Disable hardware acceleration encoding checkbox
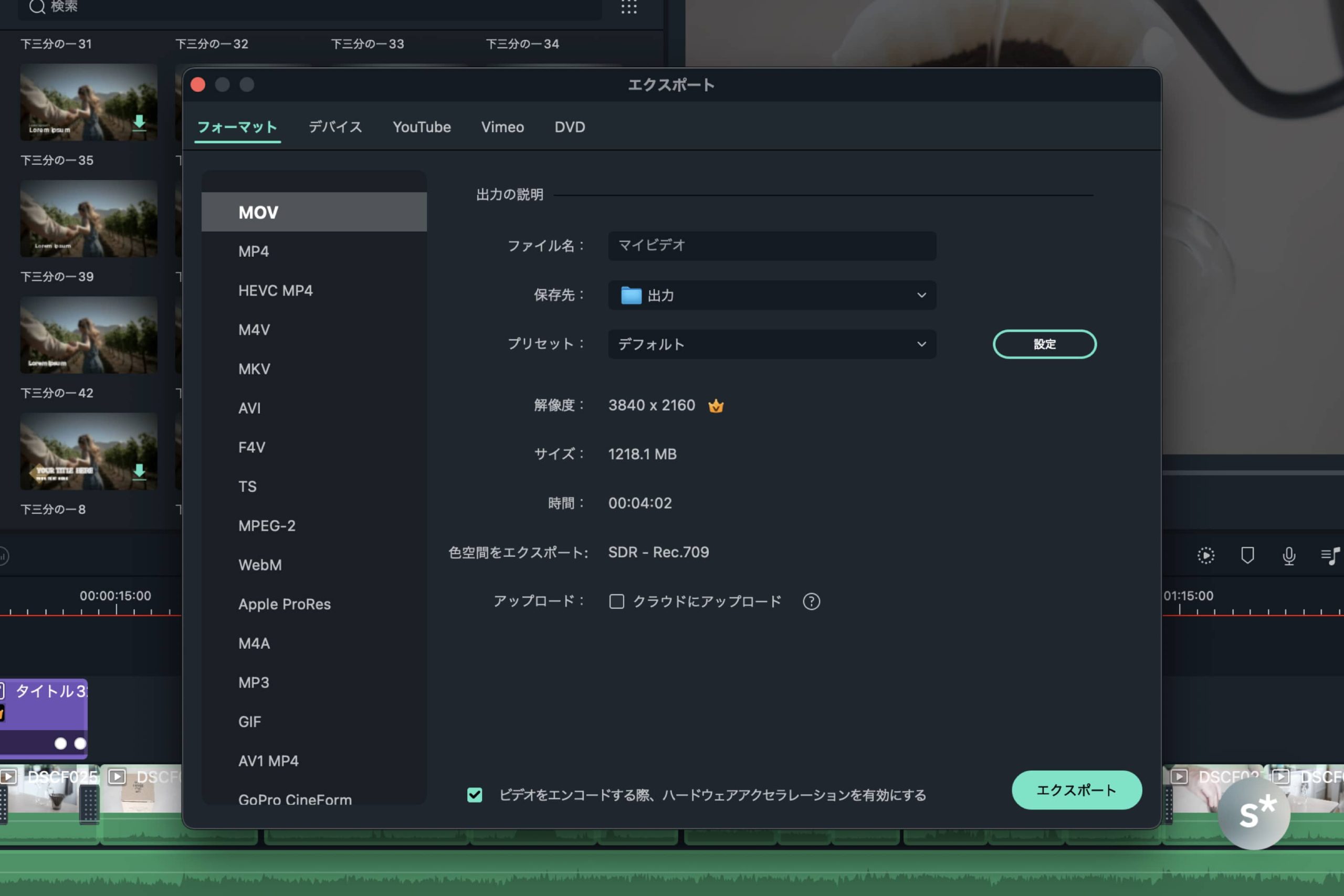The image size is (1344, 896). (x=474, y=795)
